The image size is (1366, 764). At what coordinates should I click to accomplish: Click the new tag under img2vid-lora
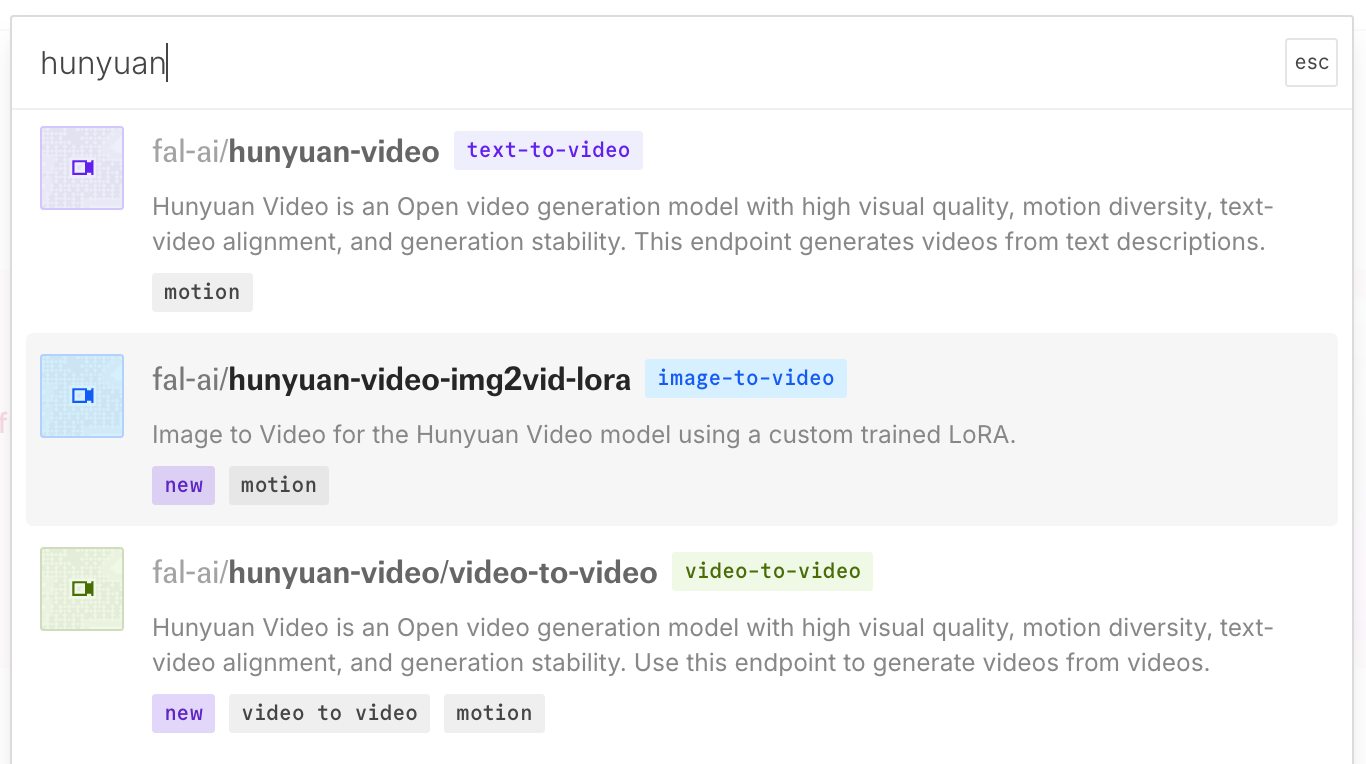coord(184,485)
